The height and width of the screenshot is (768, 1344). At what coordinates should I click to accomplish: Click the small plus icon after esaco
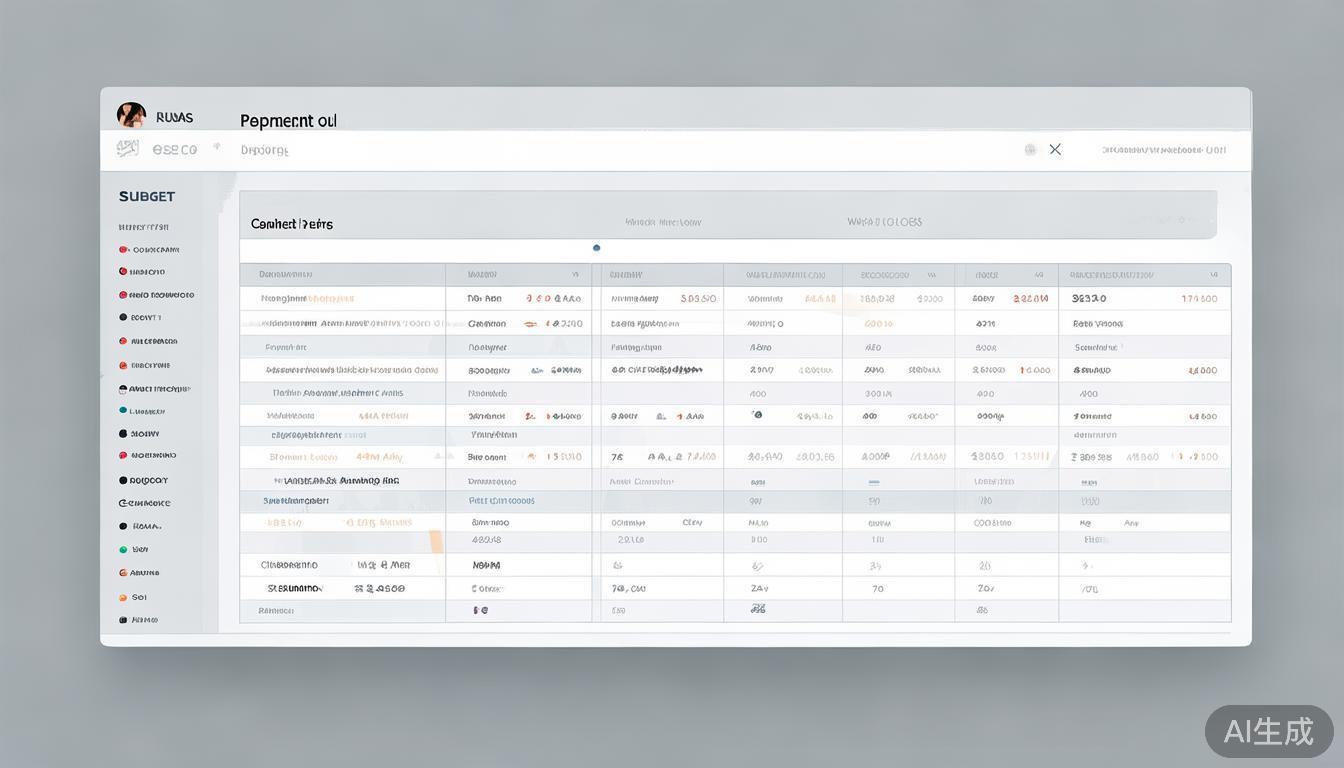216,147
